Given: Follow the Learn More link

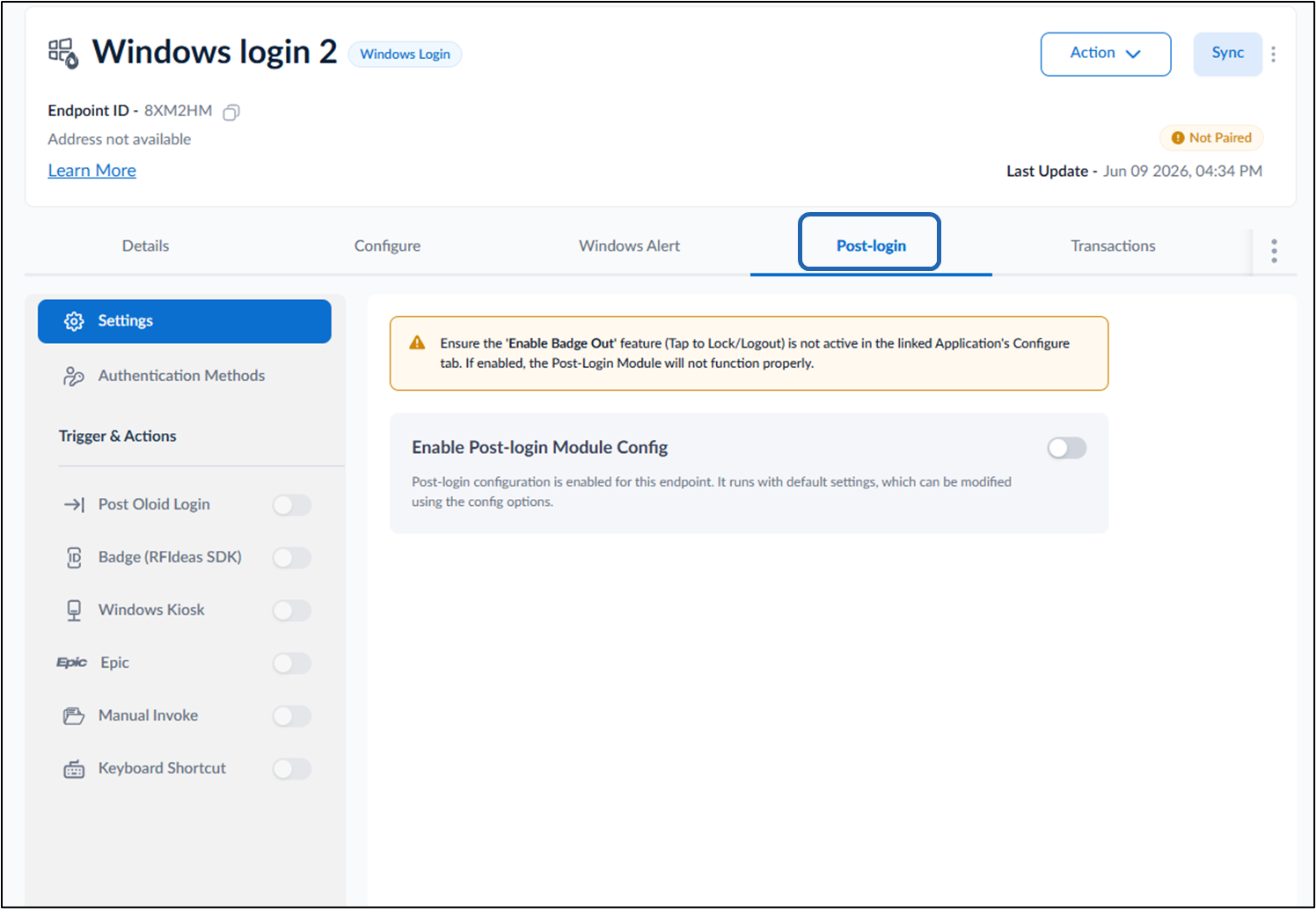Looking at the screenshot, I should pyautogui.click(x=92, y=171).
